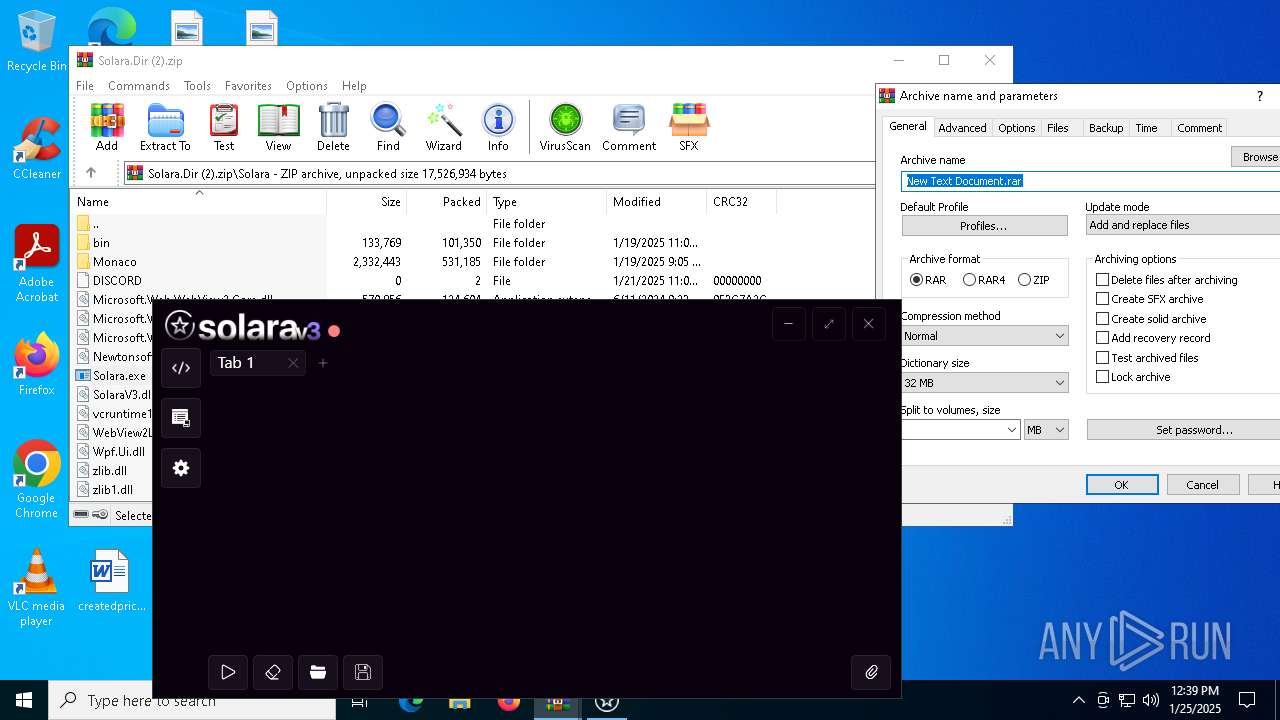
Task: Open the View toolbar icon
Action: click(278, 127)
